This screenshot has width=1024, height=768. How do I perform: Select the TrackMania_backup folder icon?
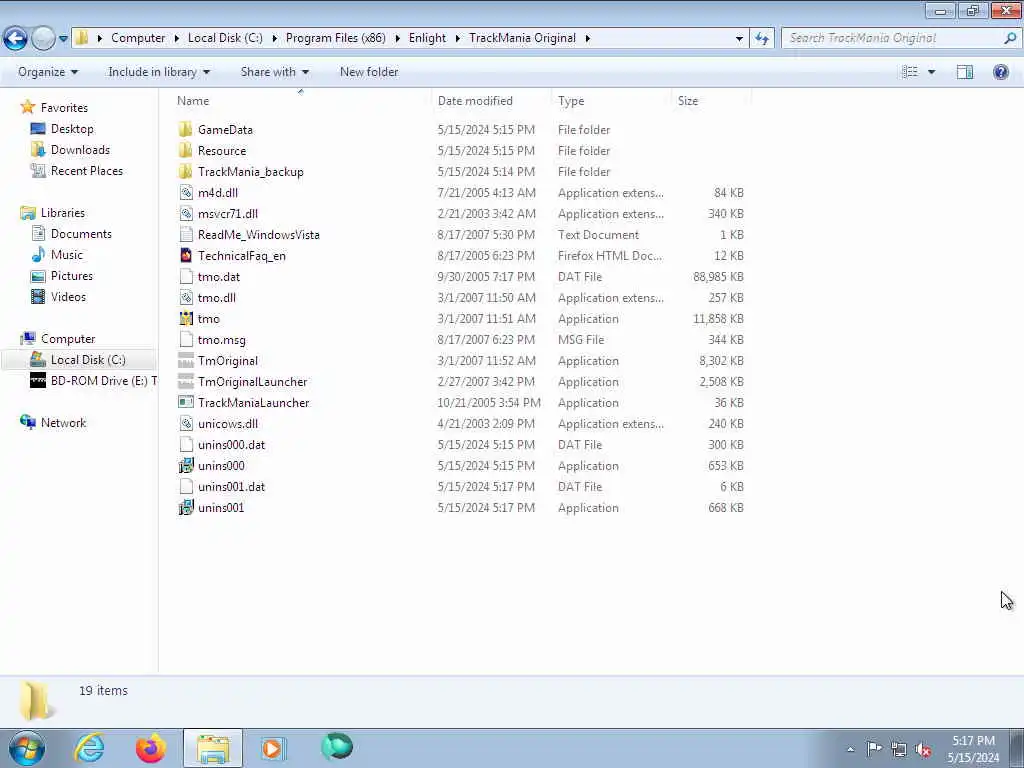185,172
